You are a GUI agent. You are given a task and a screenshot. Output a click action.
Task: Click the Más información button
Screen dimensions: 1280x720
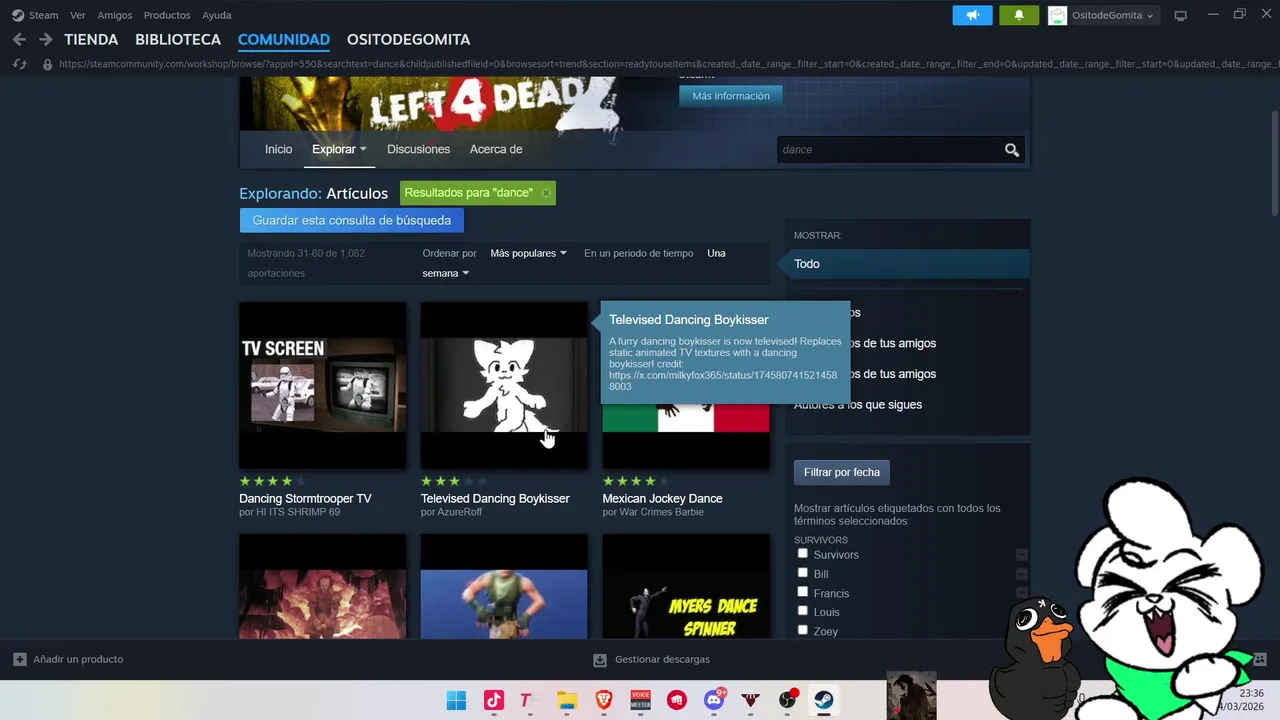[x=731, y=96]
